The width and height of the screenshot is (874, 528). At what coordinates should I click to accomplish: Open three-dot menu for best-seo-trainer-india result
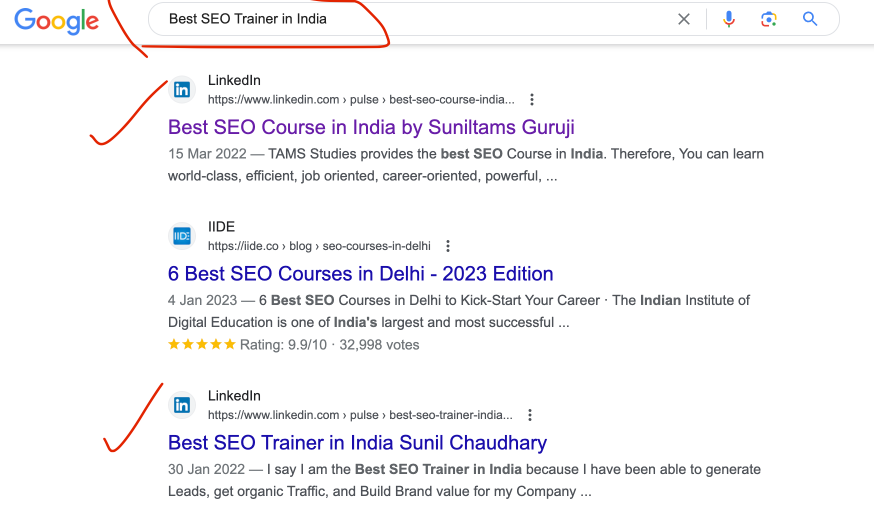tap(530, 415)
